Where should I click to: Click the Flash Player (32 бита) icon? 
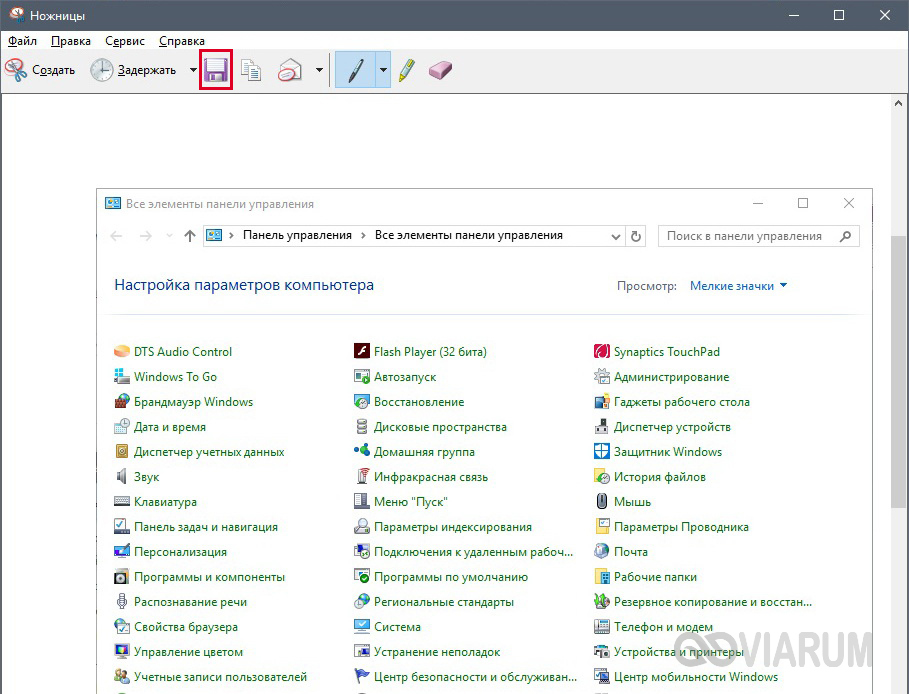coord(362,351)
